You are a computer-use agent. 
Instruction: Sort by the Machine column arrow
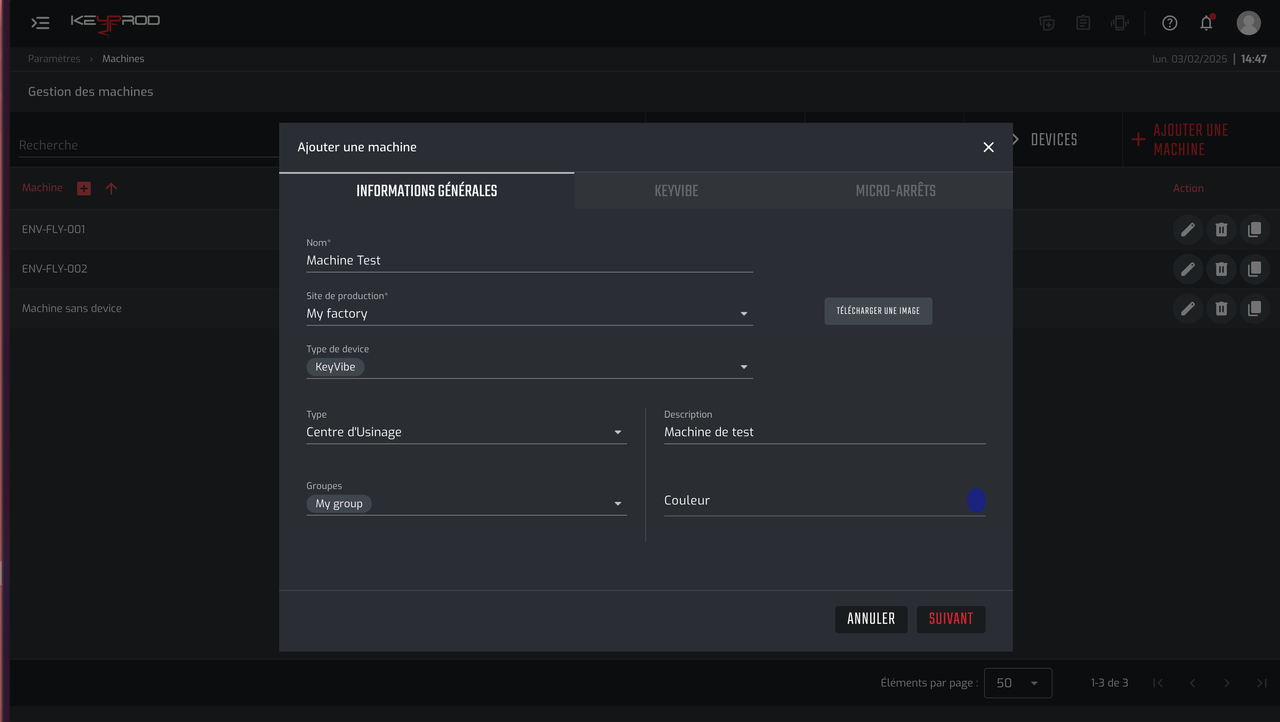111,188
